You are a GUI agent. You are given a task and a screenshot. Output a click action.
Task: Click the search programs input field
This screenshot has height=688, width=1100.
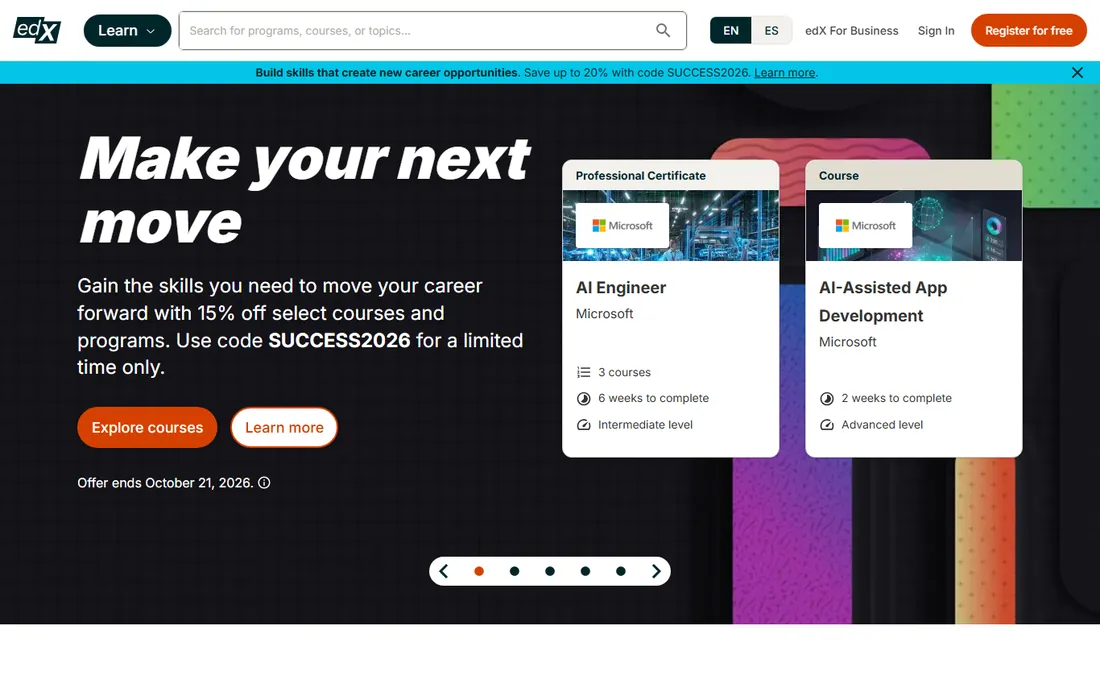click(432, 31)
